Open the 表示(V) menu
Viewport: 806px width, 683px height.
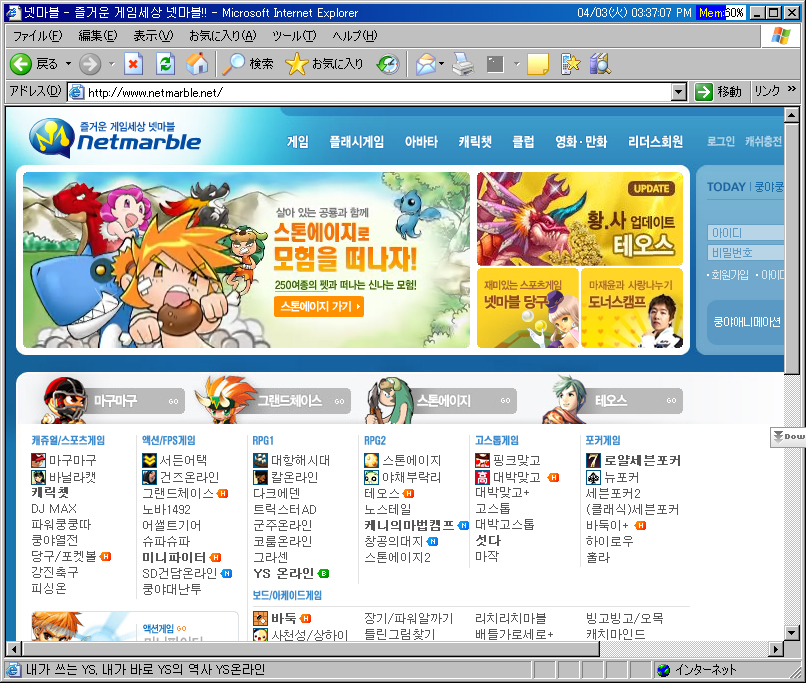(152, 36)
